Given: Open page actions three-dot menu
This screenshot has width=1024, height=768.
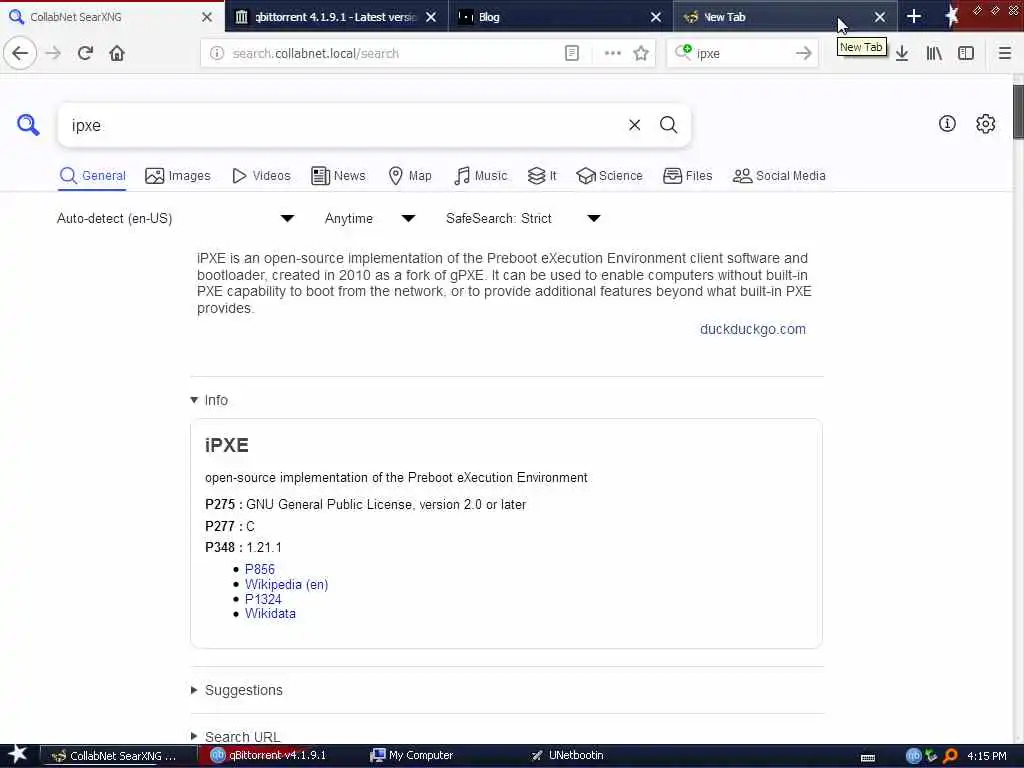Looking at the screenshot, I should pos(612,54).
